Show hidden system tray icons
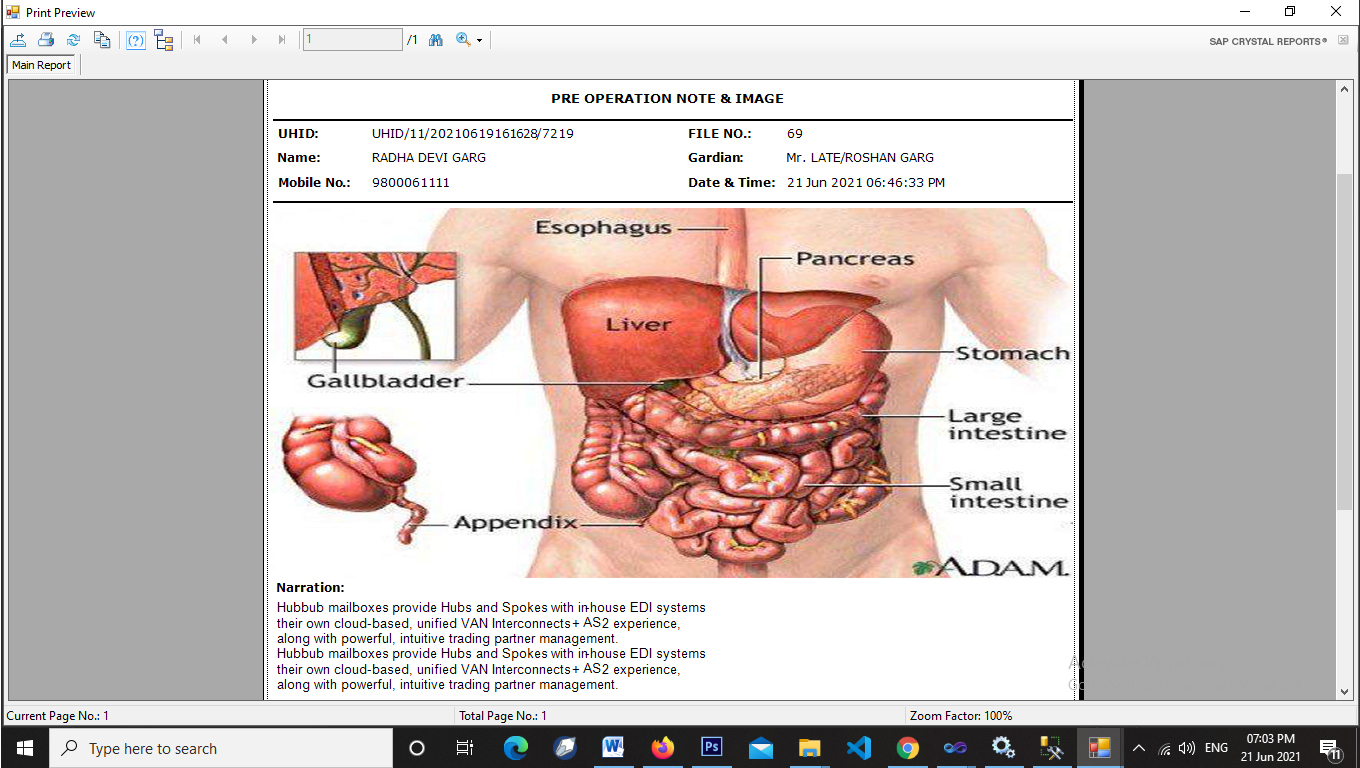The height and width of the screenshot is (768, 1360). (x=1138, y=748)
